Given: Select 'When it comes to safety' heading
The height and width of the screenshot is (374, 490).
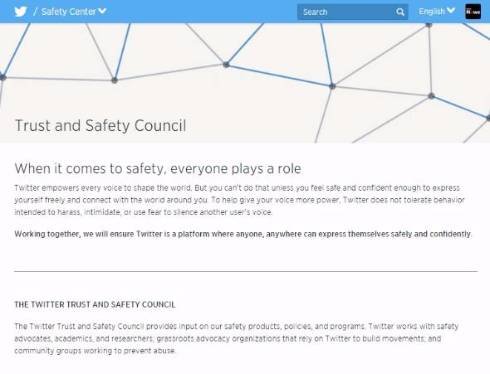Looking at the screenshot, I should [158, 168].
